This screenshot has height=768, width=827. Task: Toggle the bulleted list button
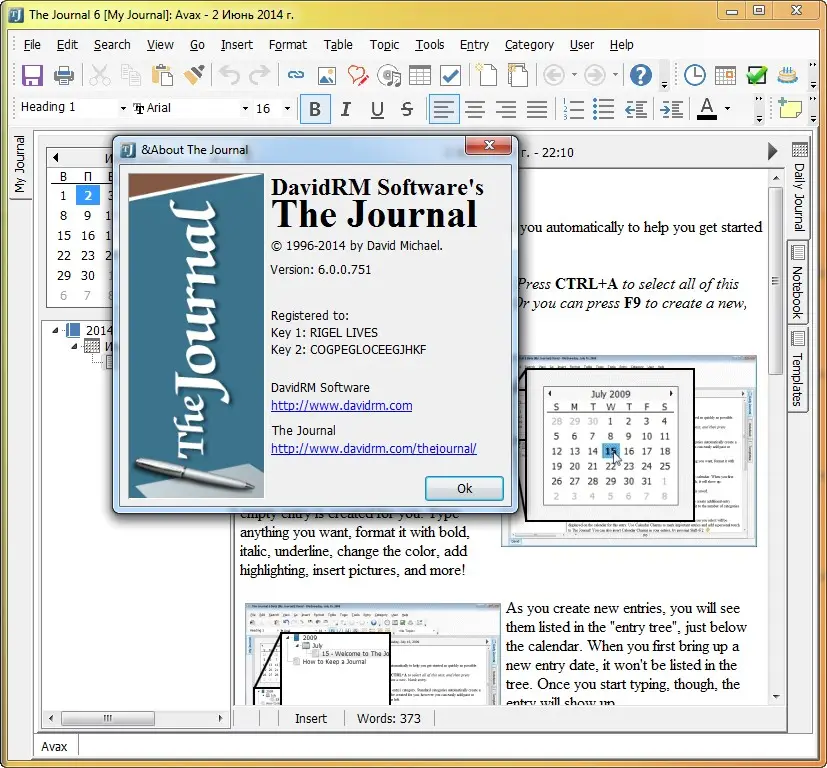point(603,109)
